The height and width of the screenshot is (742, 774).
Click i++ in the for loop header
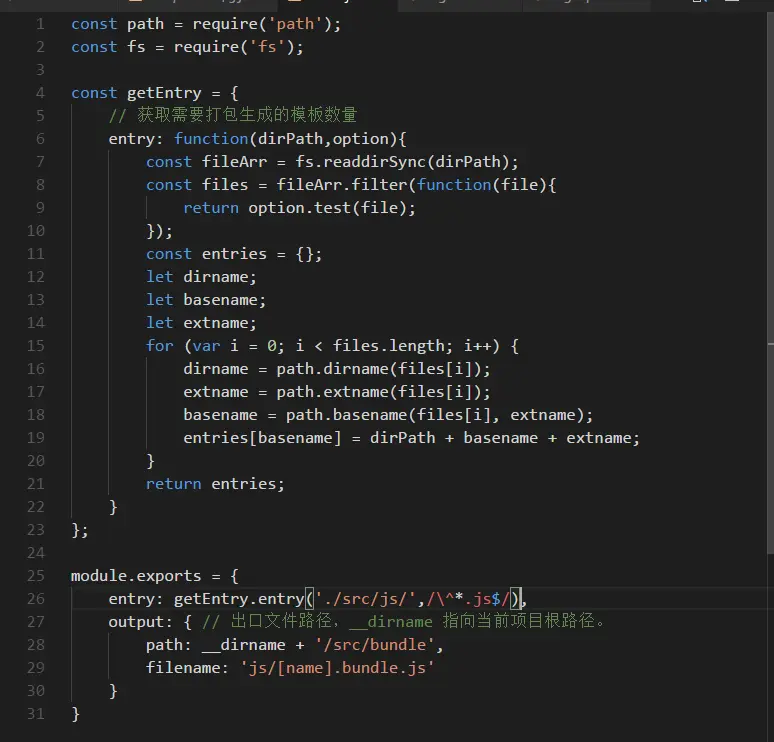pyautogui.click(x=477, y=346)
